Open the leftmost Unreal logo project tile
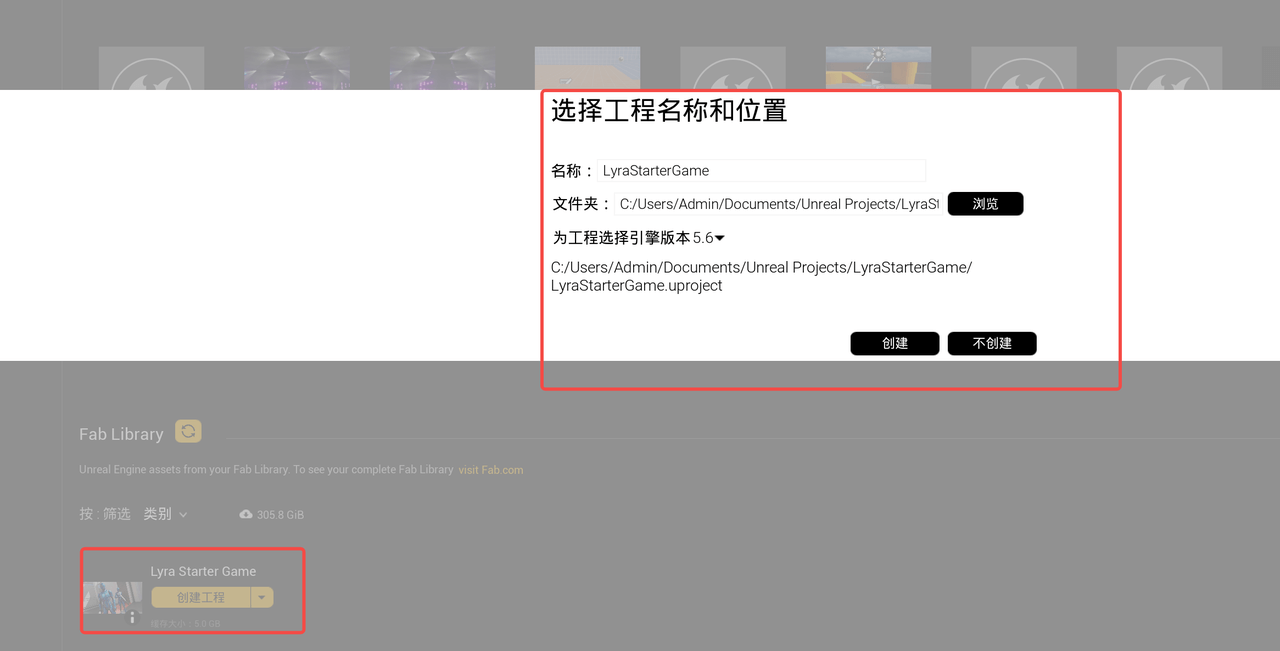Screen dimensions: 1280x651 point(151,69)
